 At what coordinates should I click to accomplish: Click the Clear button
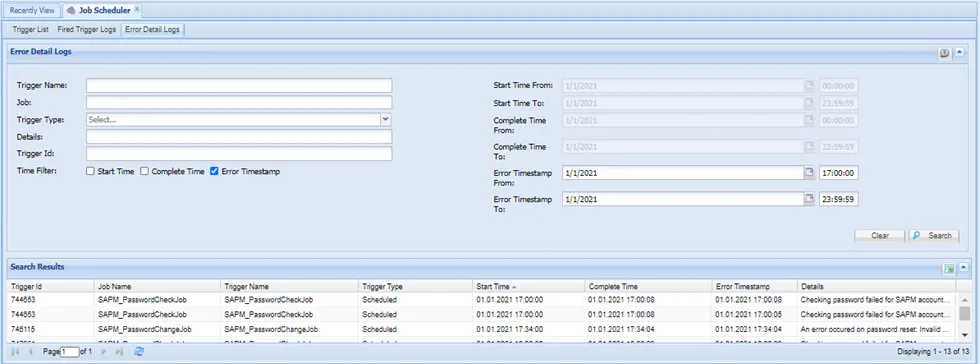880,236
